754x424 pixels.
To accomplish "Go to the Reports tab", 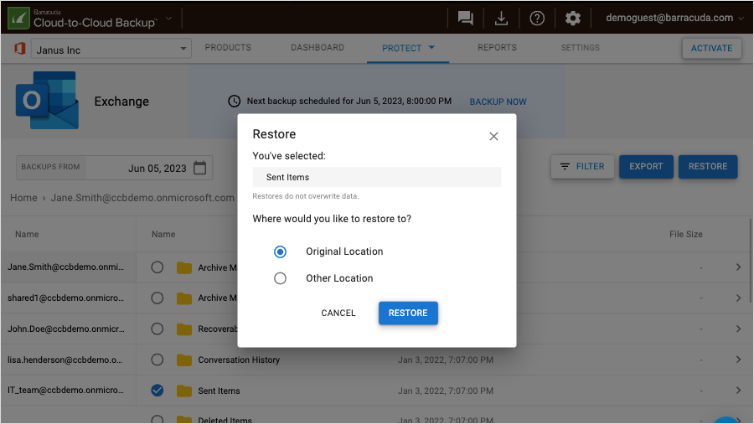I will pyautogui.click(x=497, y=48).
